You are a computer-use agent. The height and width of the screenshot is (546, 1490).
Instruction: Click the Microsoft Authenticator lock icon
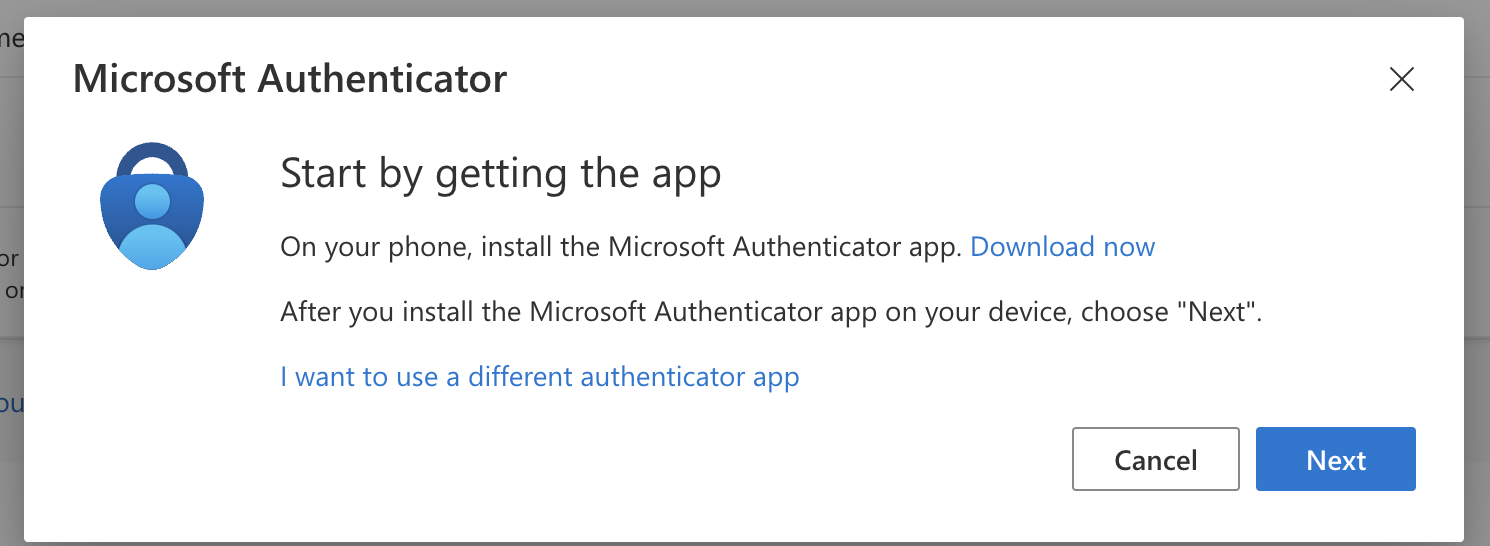151,207
